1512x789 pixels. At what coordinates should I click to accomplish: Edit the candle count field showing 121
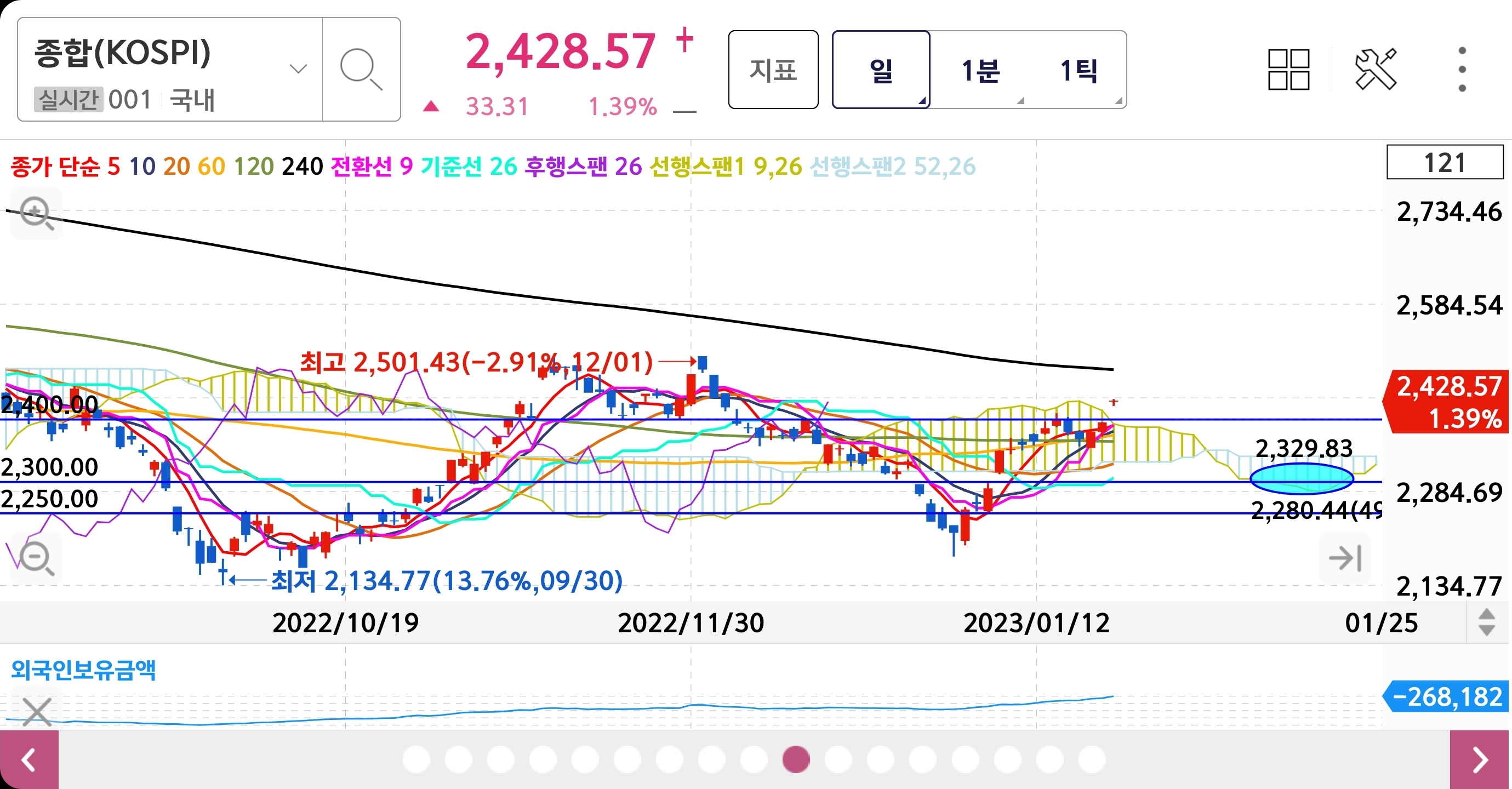point(1445,163)
